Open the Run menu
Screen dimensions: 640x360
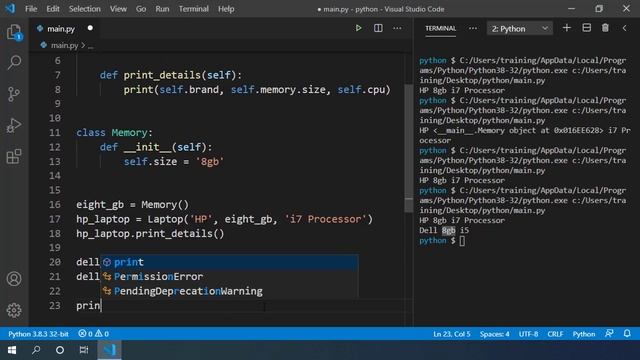click(x=162, y=9)
